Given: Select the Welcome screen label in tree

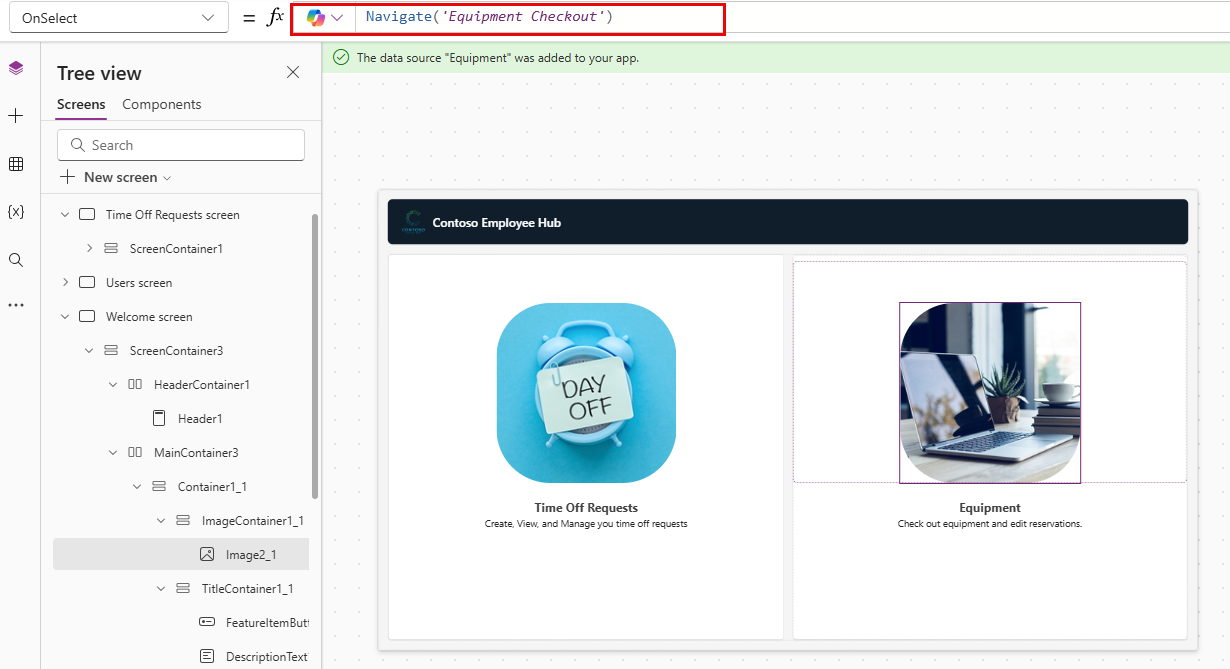Looking at the screenshot, I should tap(149, 317).
